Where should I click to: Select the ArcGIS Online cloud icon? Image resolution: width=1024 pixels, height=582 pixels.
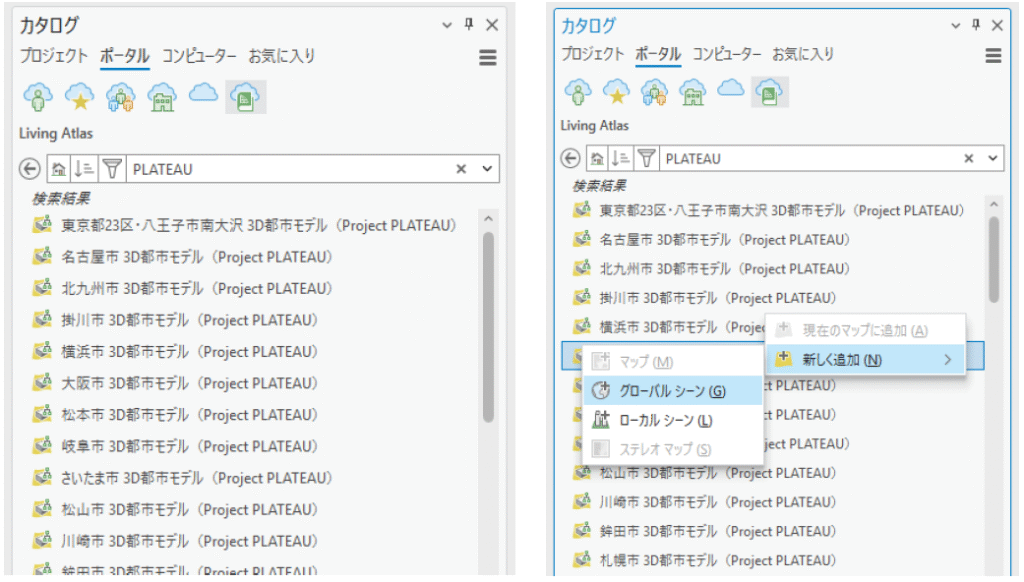[x=202, y=97]
